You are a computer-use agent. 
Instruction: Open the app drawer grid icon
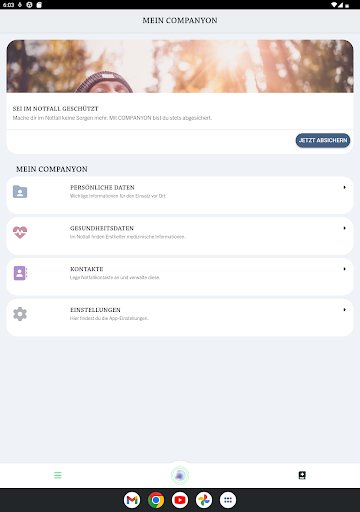coord(228,500)
